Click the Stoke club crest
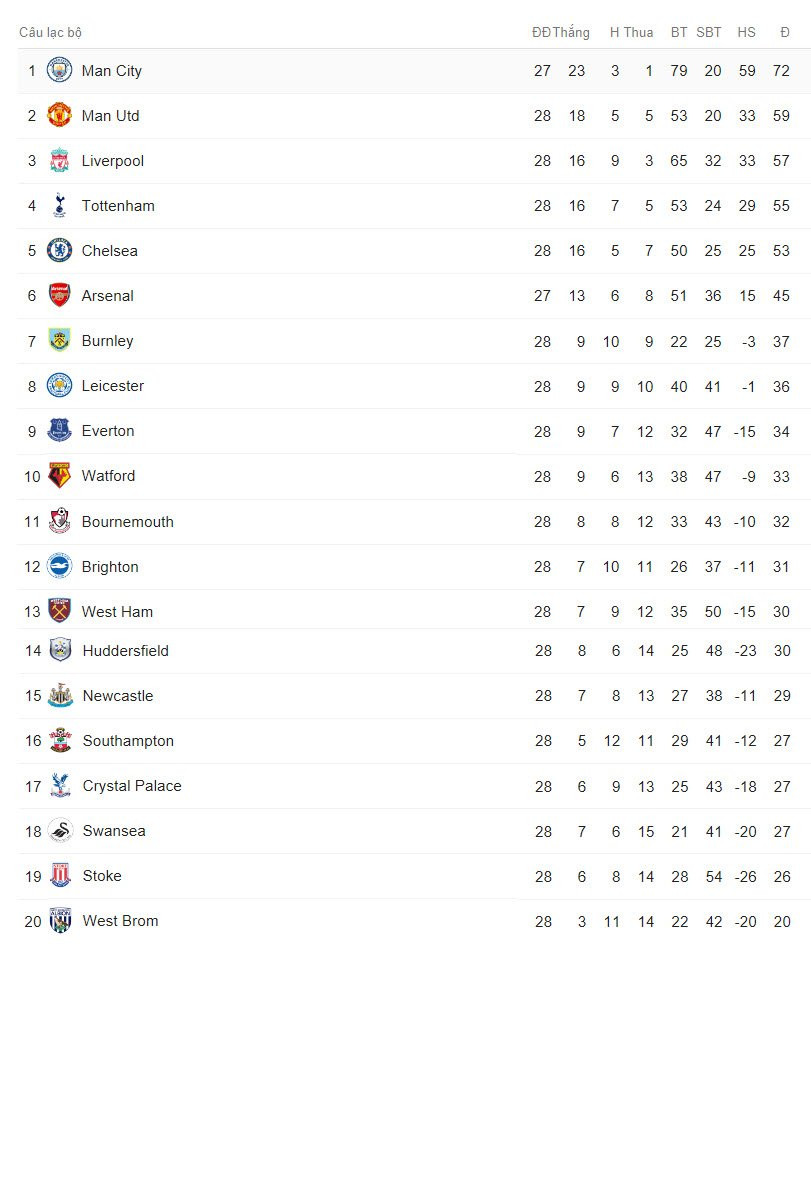The width and height of the screenshot is (811, 1200). pyautogui.click(x=61, y=876)
